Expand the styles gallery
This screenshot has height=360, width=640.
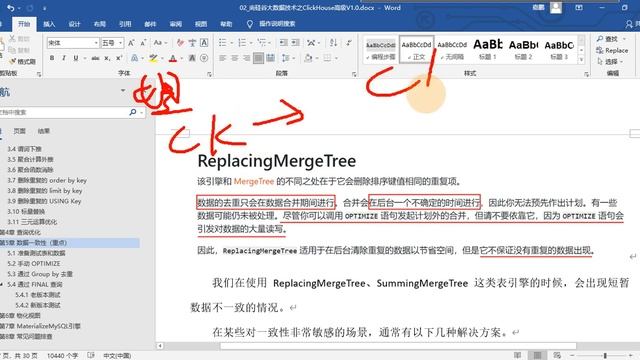tap(582, 60)
